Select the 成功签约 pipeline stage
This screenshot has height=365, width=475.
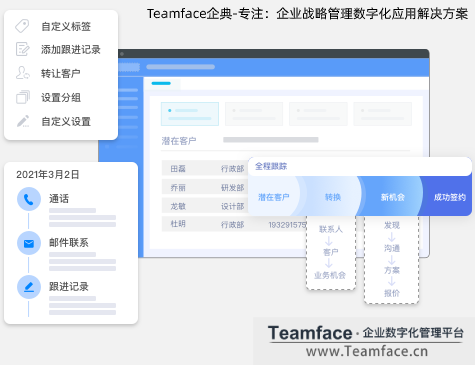point(449,197)
